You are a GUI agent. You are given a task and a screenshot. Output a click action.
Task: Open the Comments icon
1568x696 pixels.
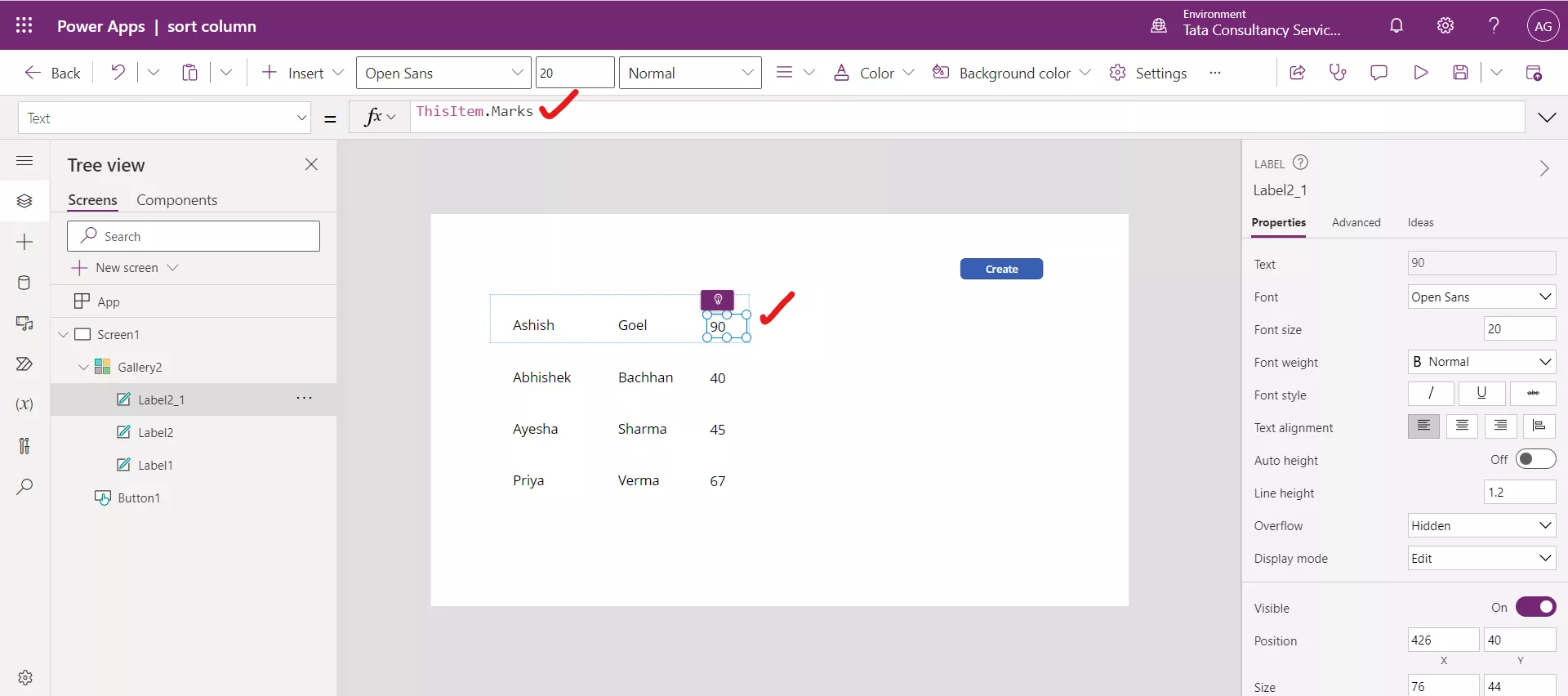(x=1379, y=73)
